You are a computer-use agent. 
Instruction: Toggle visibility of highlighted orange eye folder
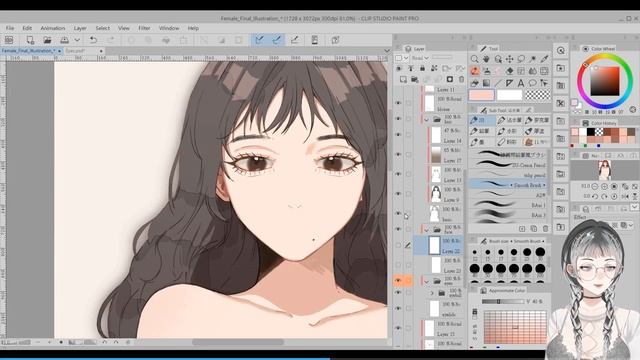coord(398,280)
